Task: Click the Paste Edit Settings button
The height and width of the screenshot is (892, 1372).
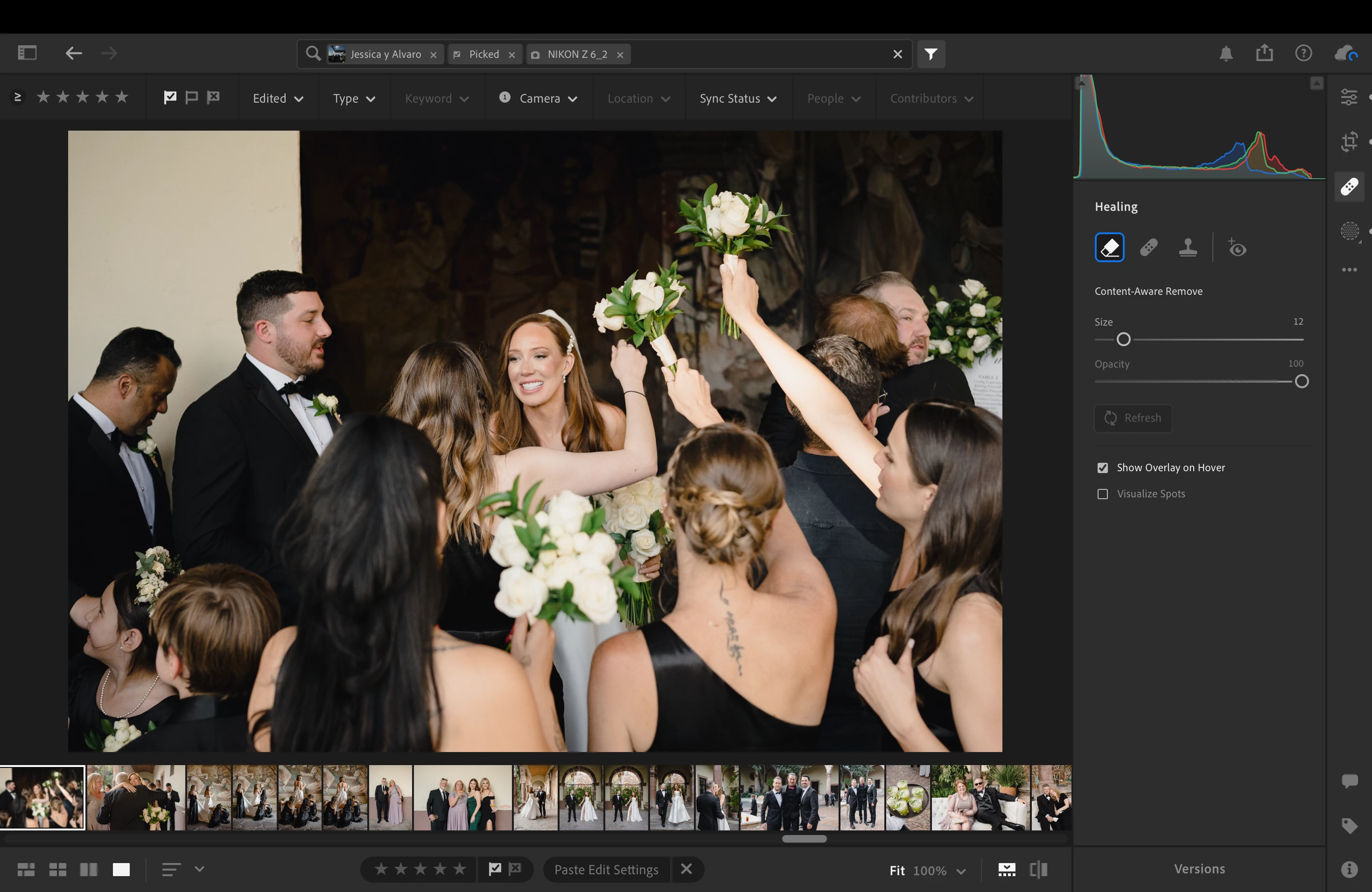Action: click(606, 870)
